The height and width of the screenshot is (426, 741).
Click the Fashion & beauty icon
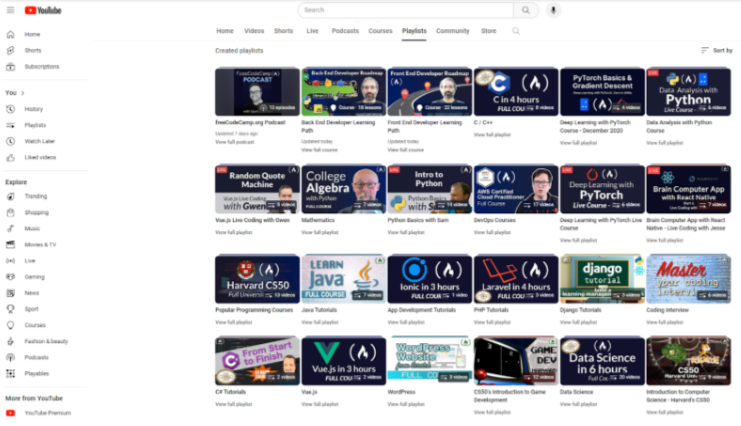(10, 341)
